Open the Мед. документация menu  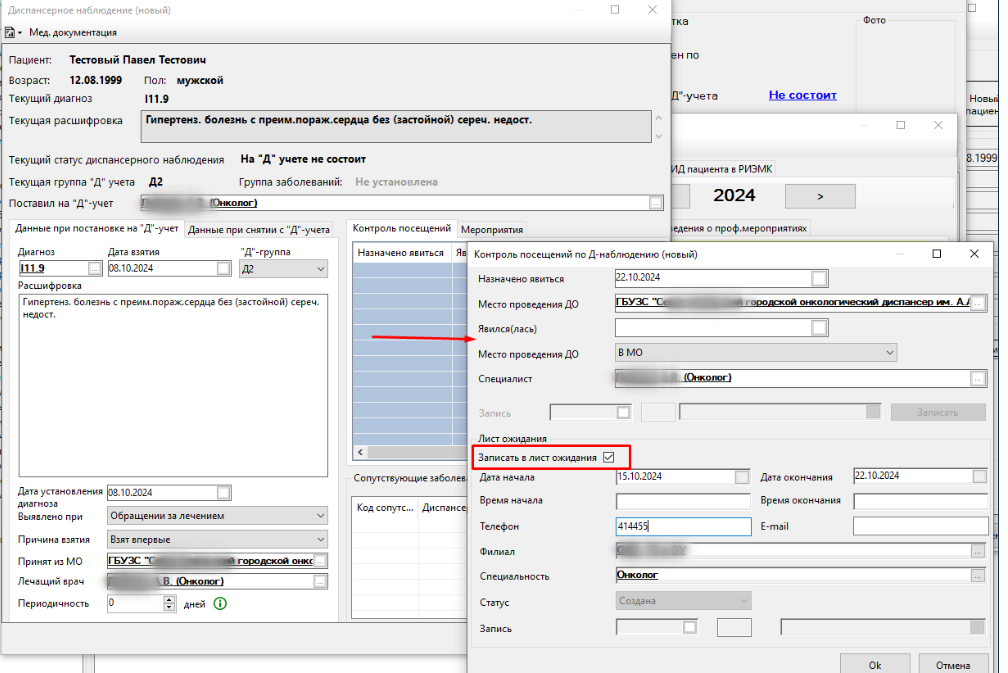click(x=73, y=32)
